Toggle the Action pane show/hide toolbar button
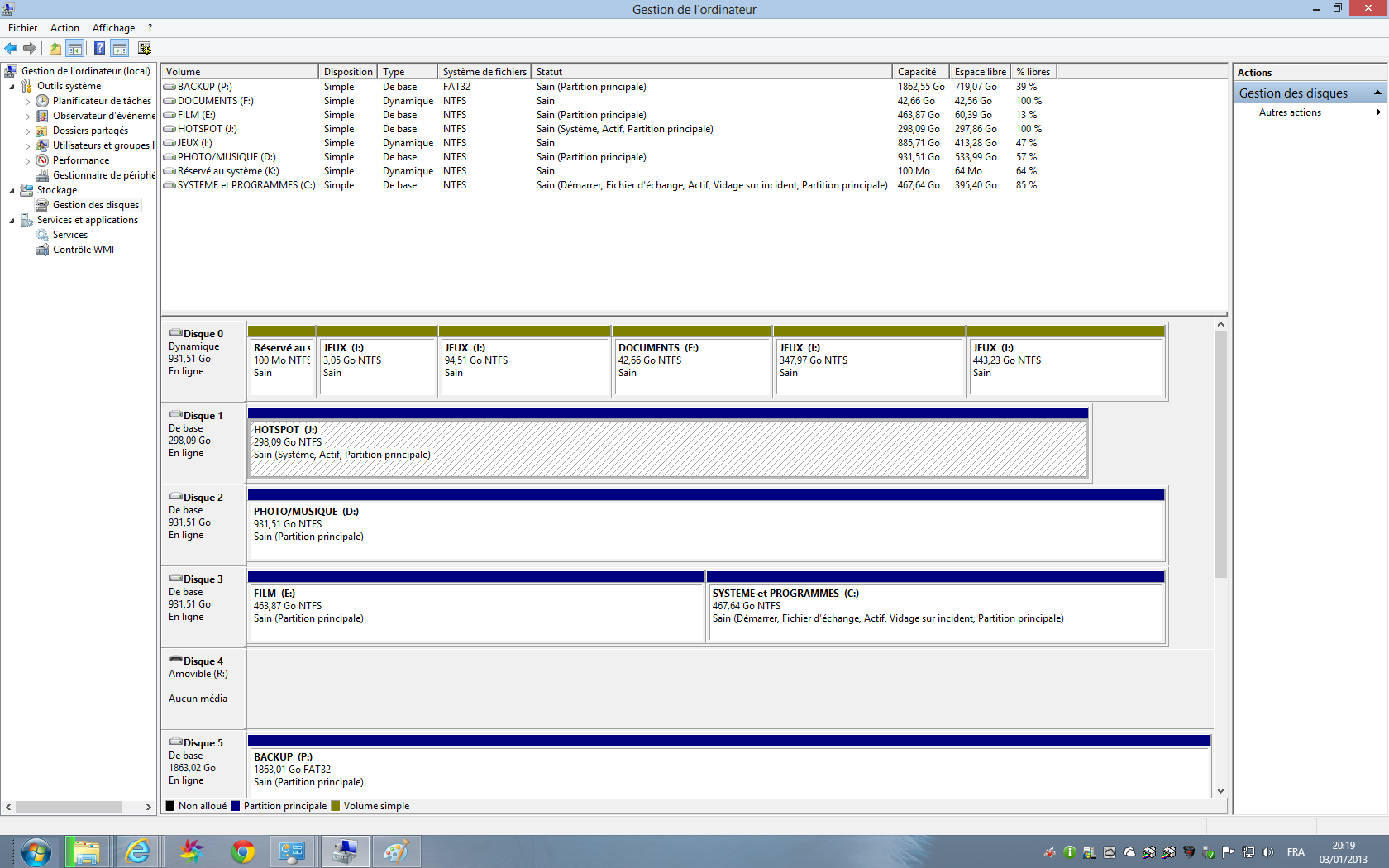This screenshot has height=868, width=1389. [x=120, y=48]
